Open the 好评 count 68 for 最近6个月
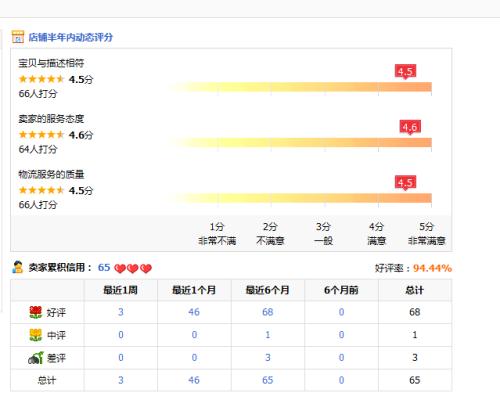500x400 pixels. pos(268,312)
